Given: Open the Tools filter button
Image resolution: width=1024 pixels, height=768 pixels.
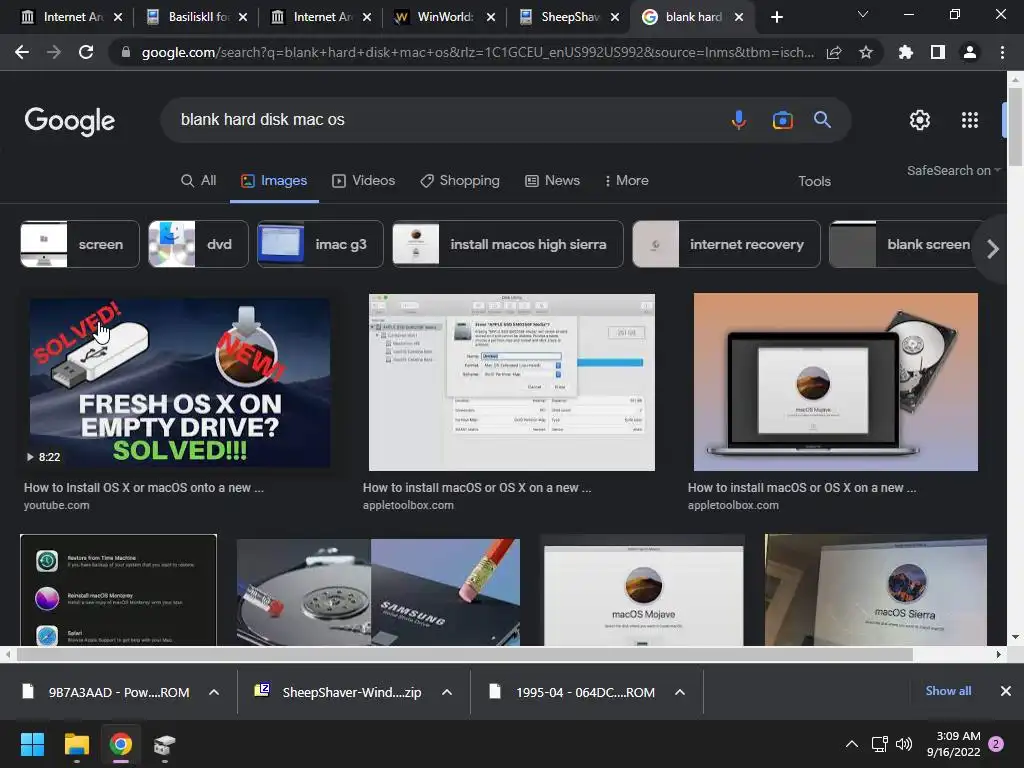Looking at the screenshot, I should [814, 182].
